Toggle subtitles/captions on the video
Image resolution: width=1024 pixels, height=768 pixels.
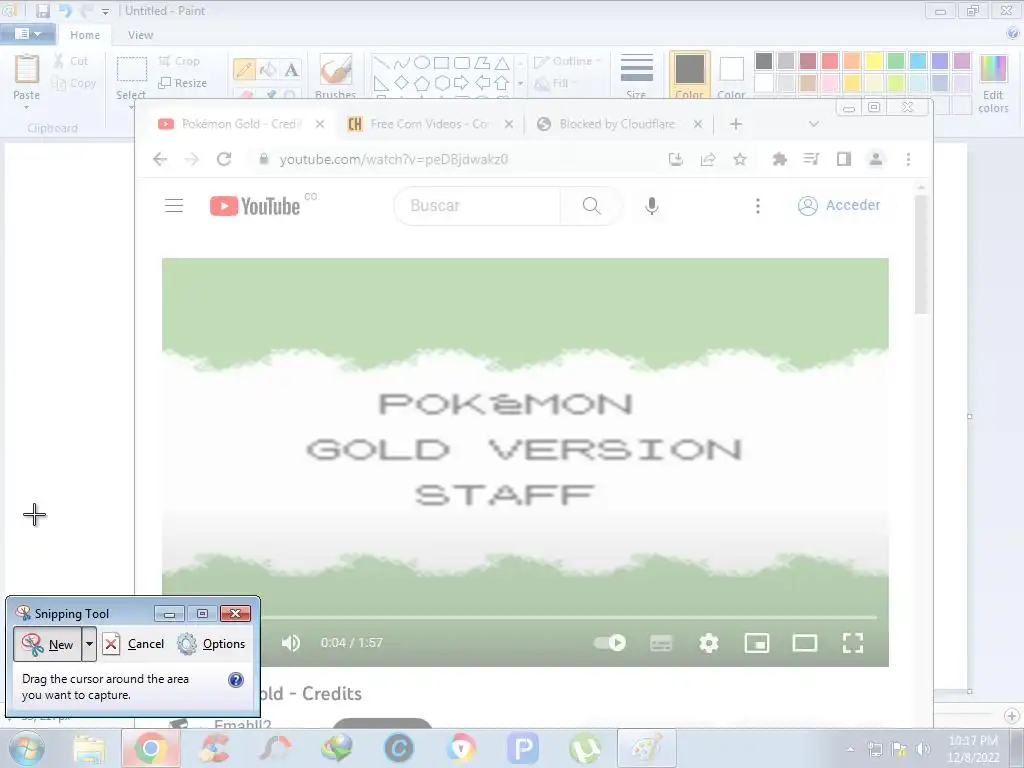661,643
